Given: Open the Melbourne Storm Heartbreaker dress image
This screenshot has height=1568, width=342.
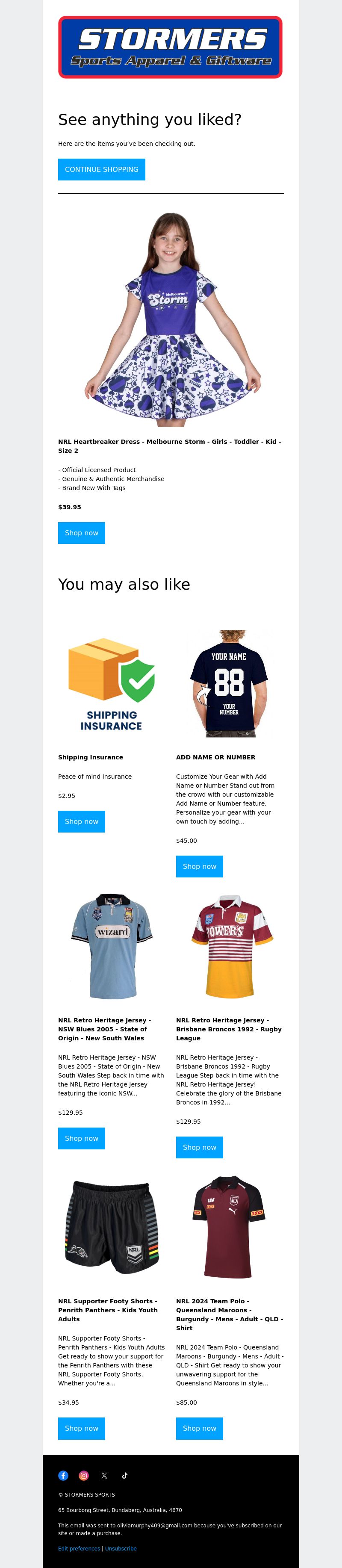Looking at the screenshot, I should click(x=171, y=319).
